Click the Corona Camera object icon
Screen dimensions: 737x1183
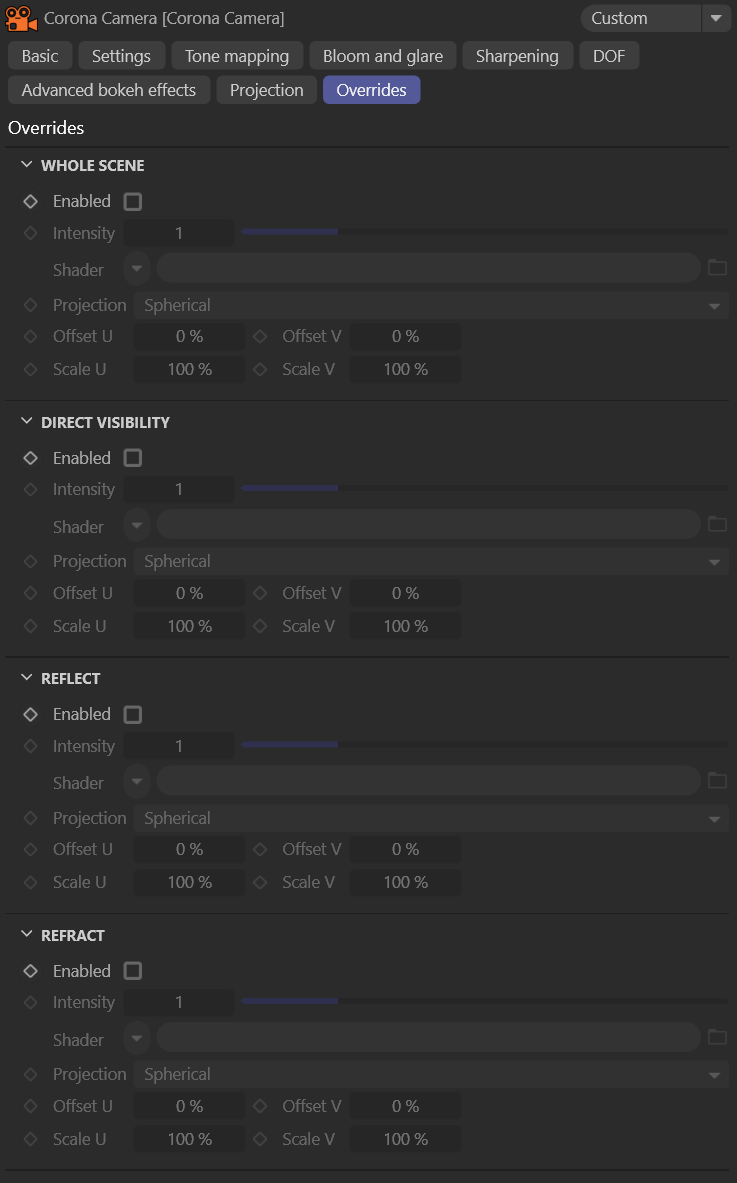click(x=21, y=18)
